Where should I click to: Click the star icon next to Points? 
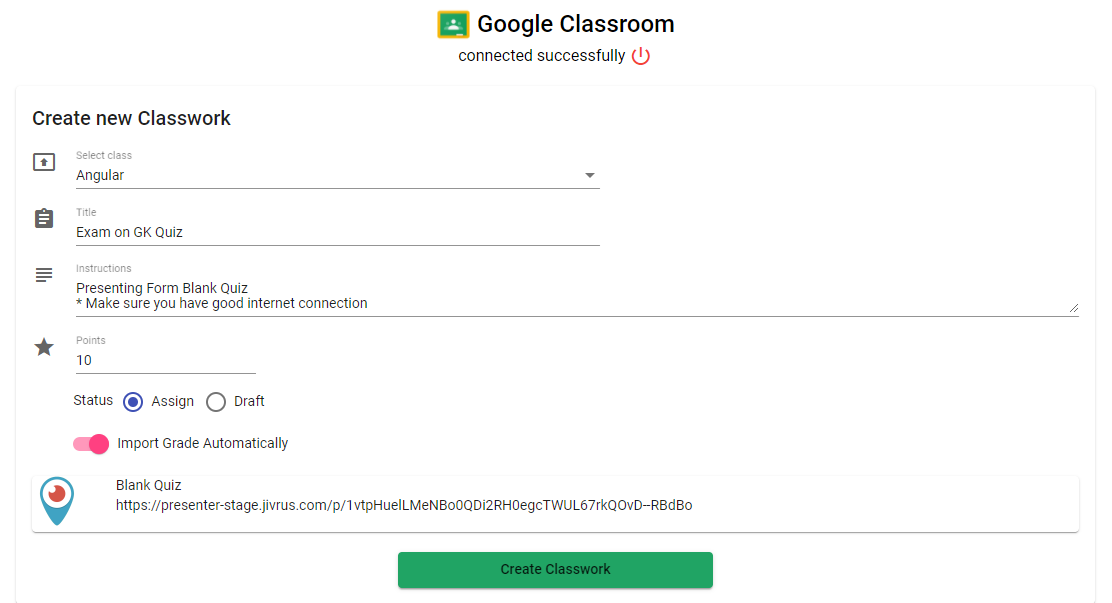click(x=43, y=347)
